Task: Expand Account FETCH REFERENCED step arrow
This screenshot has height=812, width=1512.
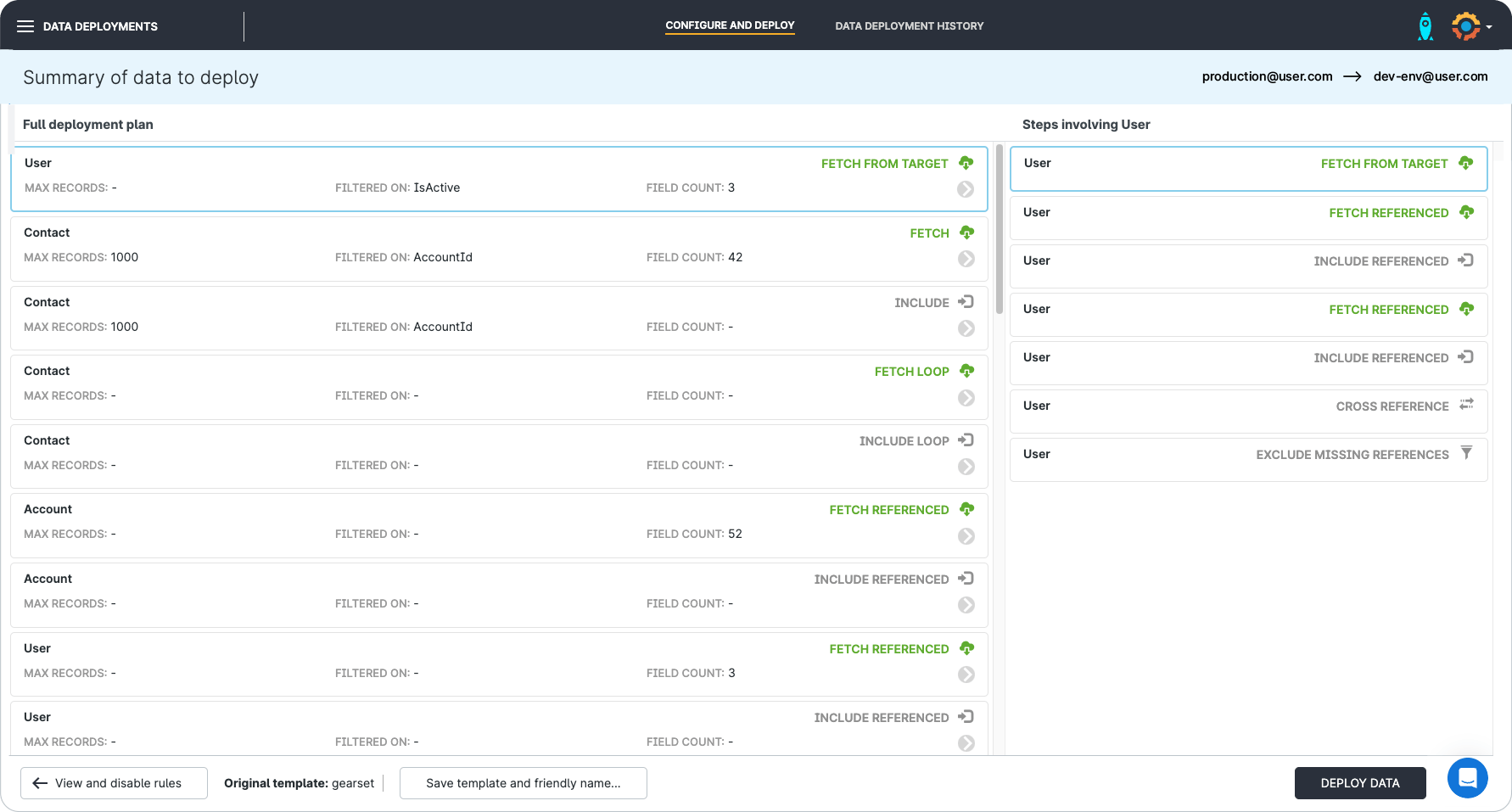Action: click(x=966, y=536)
